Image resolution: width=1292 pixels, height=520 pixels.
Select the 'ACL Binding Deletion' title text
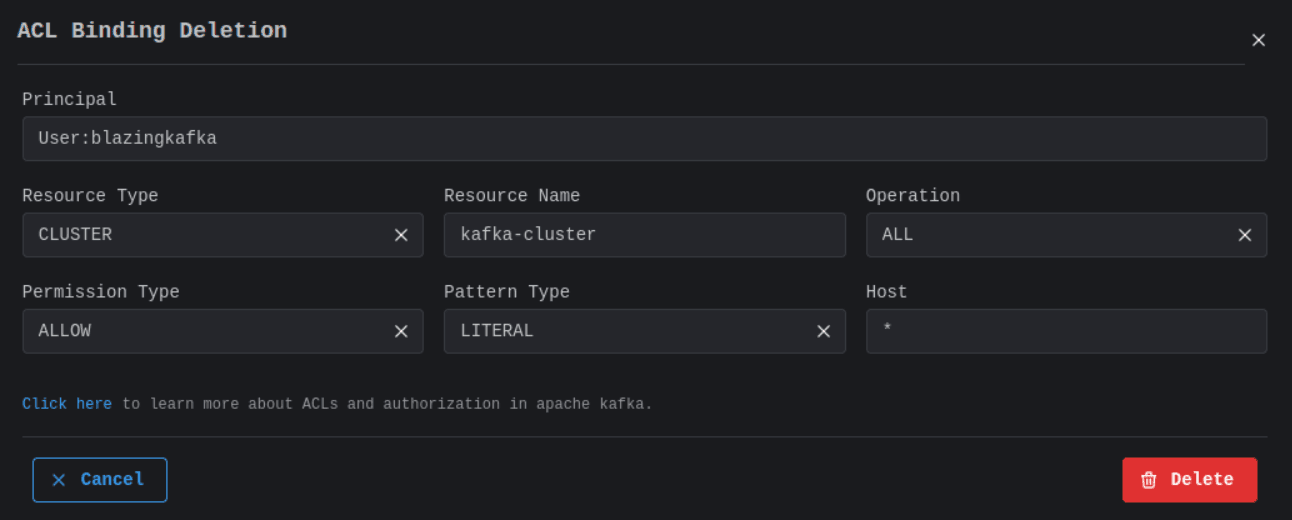click(152, 30)
